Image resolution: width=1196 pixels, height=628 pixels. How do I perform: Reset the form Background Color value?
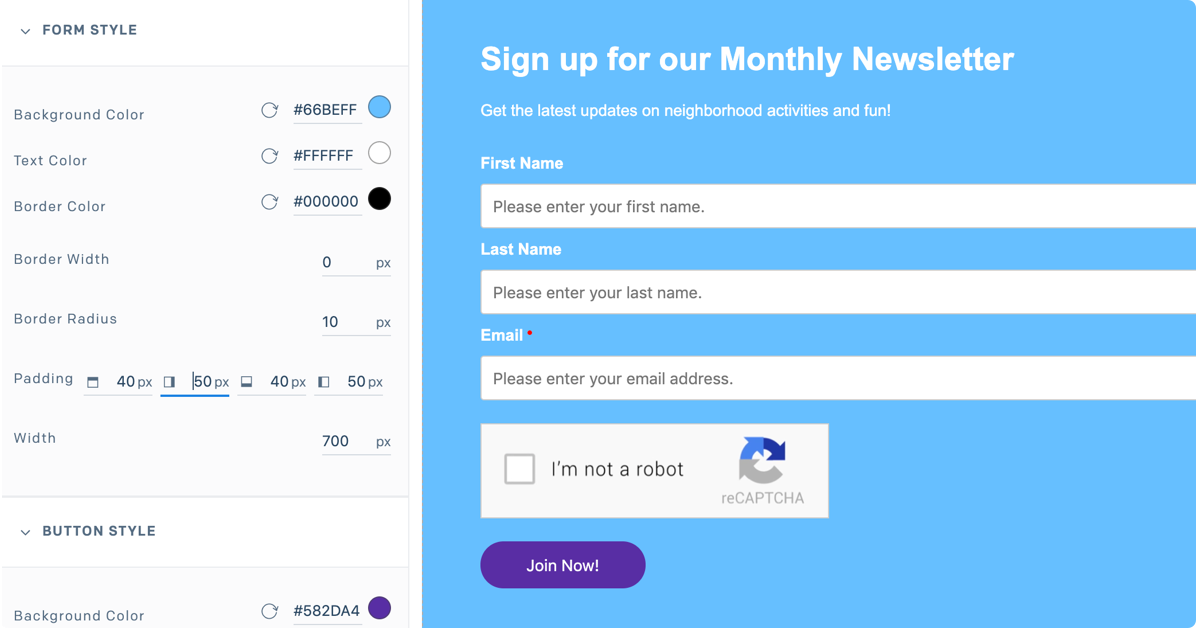tap(269, 110)
